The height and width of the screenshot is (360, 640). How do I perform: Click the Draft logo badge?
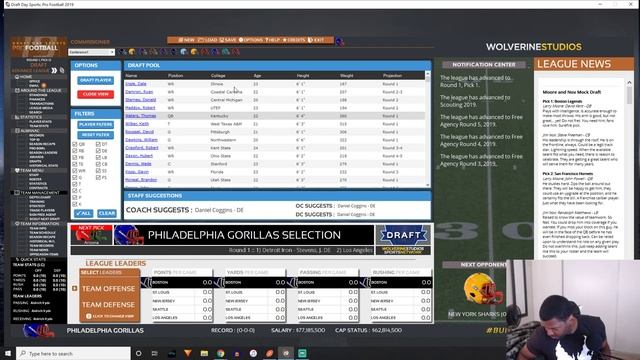[403, 235]
